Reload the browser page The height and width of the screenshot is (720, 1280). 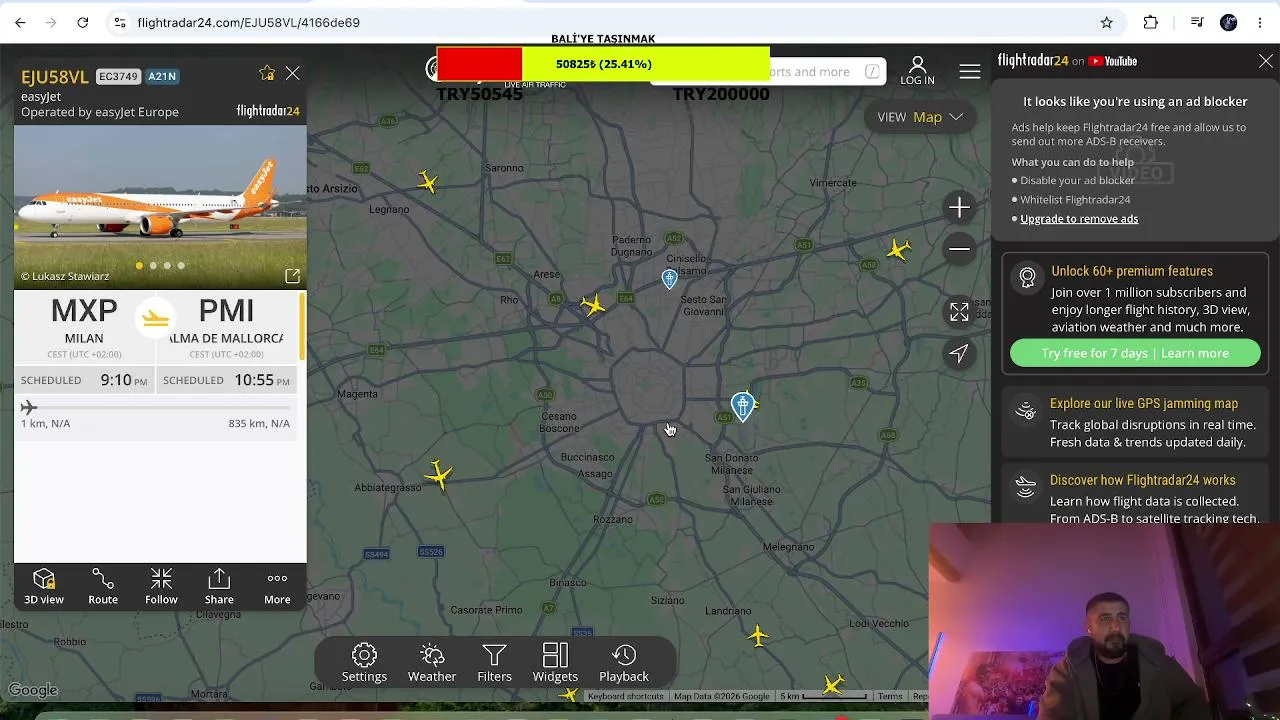[83, 22]
